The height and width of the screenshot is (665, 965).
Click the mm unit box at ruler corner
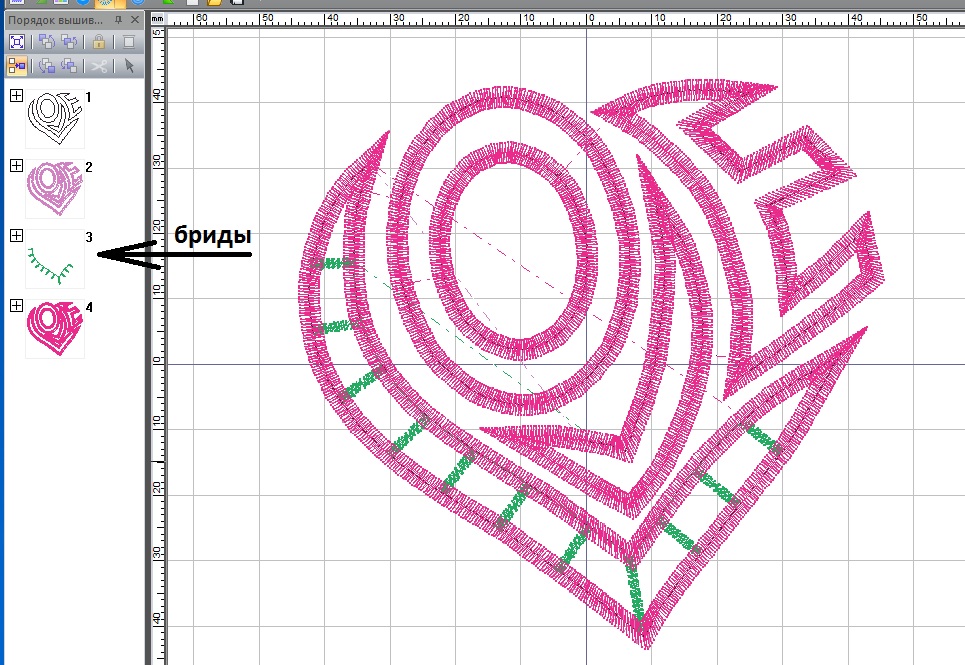158,19
